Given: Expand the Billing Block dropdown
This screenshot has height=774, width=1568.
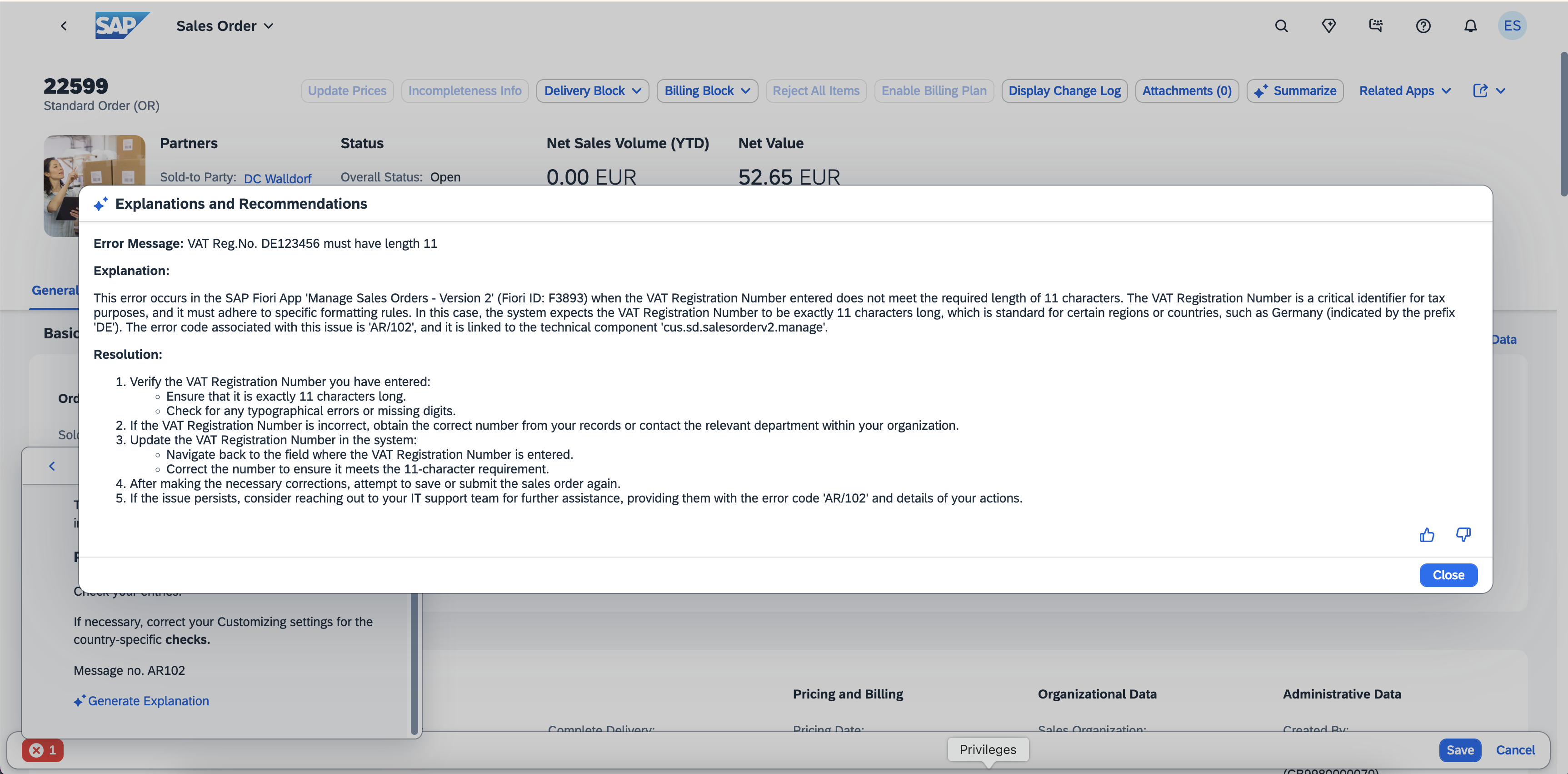Looking at the screenshot, I should point(707,91).
